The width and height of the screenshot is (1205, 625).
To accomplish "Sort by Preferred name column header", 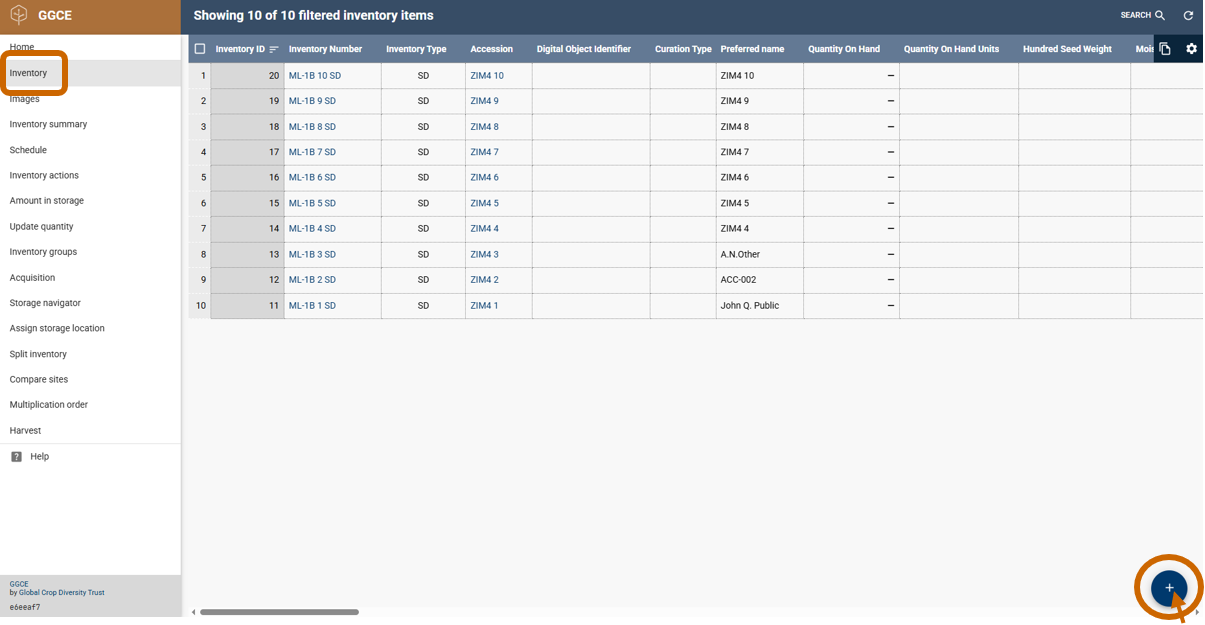I will (752, 49).
